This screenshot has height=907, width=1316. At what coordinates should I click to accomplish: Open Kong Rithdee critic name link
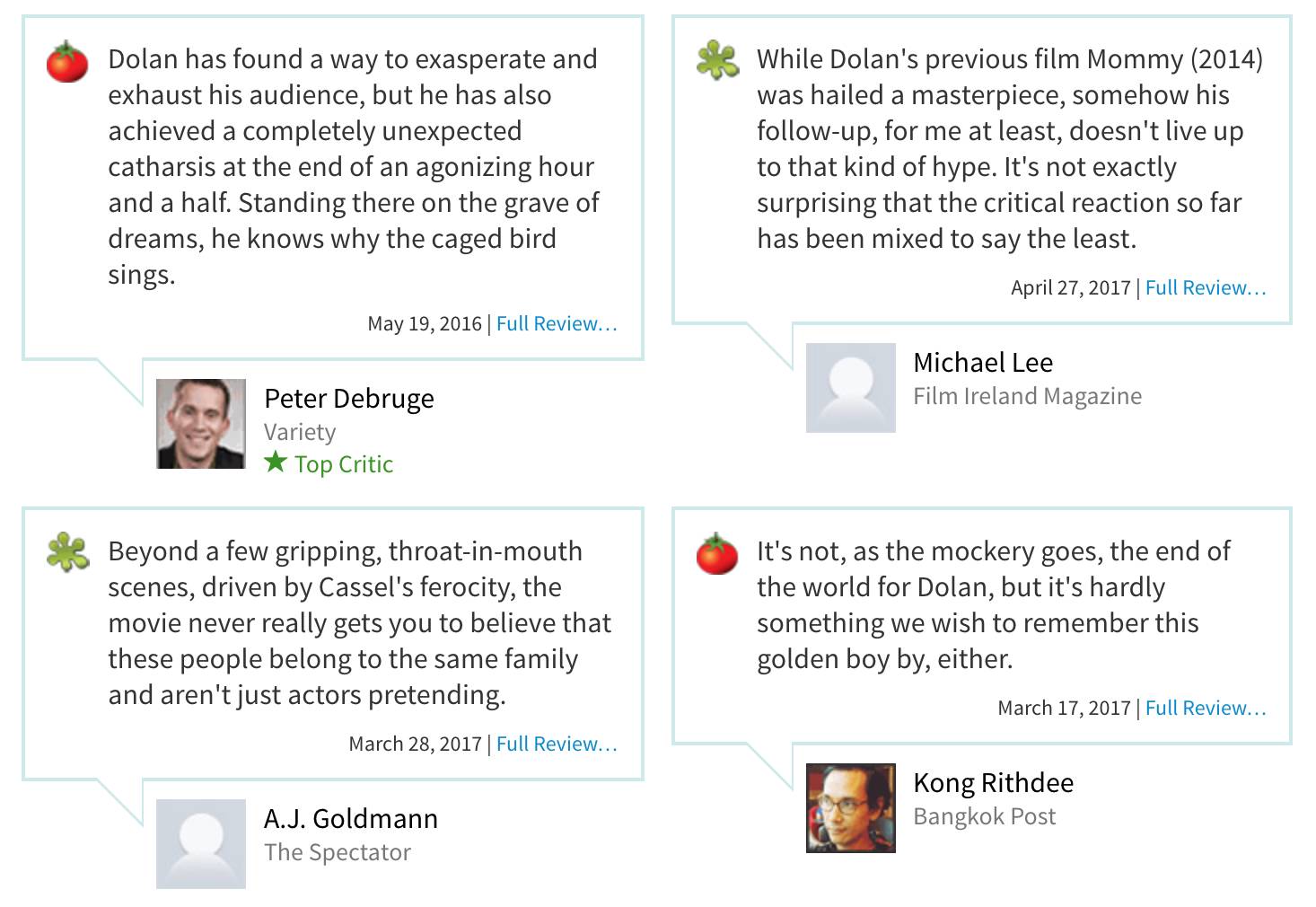[x=993, y=782]
